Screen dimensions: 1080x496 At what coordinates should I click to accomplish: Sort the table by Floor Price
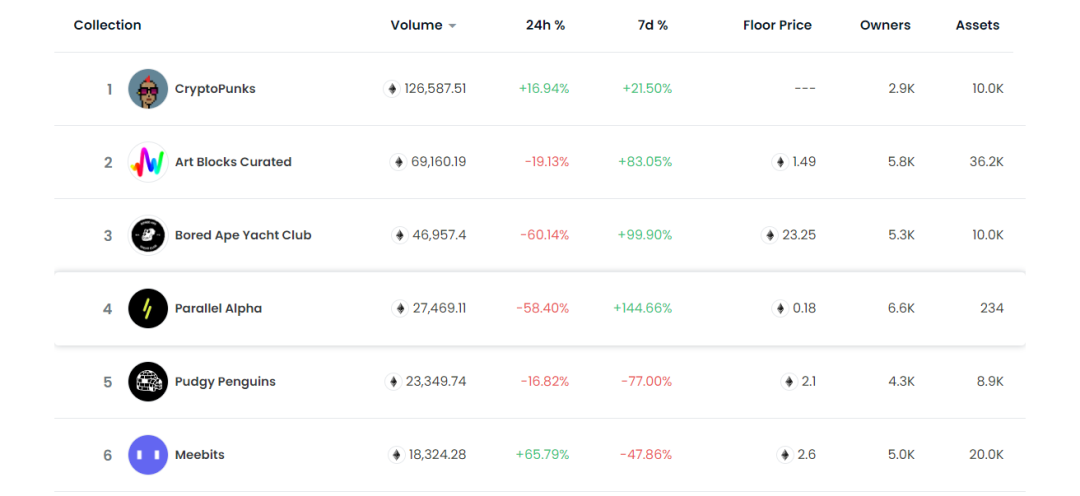coord(778,25)
